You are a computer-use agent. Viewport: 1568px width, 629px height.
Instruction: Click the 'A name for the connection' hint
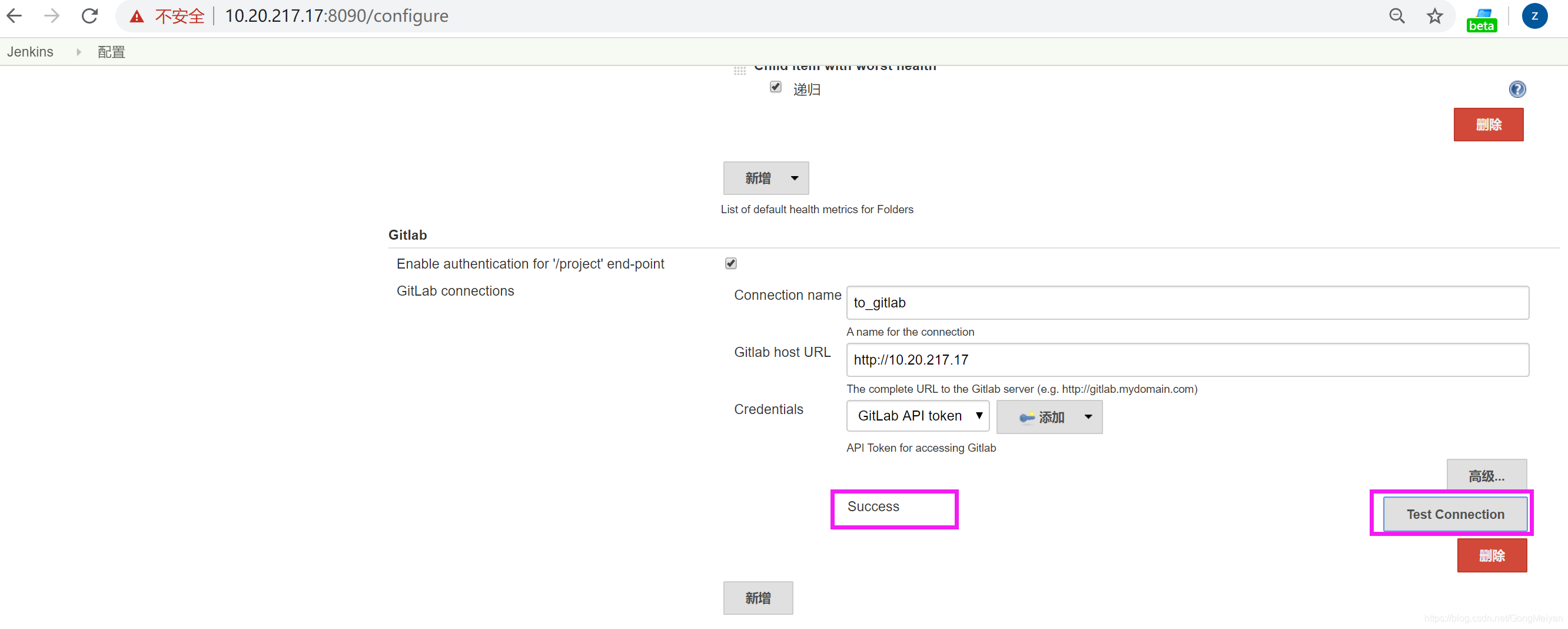point(910,332)
